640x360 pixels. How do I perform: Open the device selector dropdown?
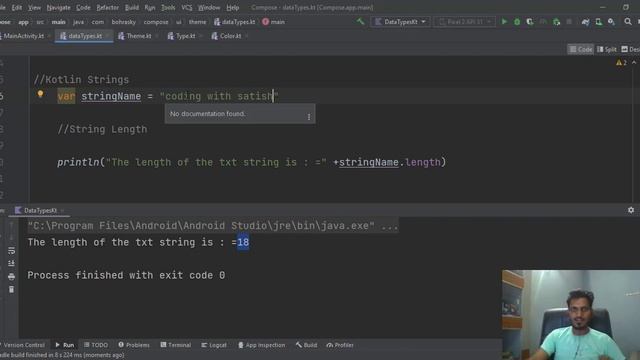[464, 22]
